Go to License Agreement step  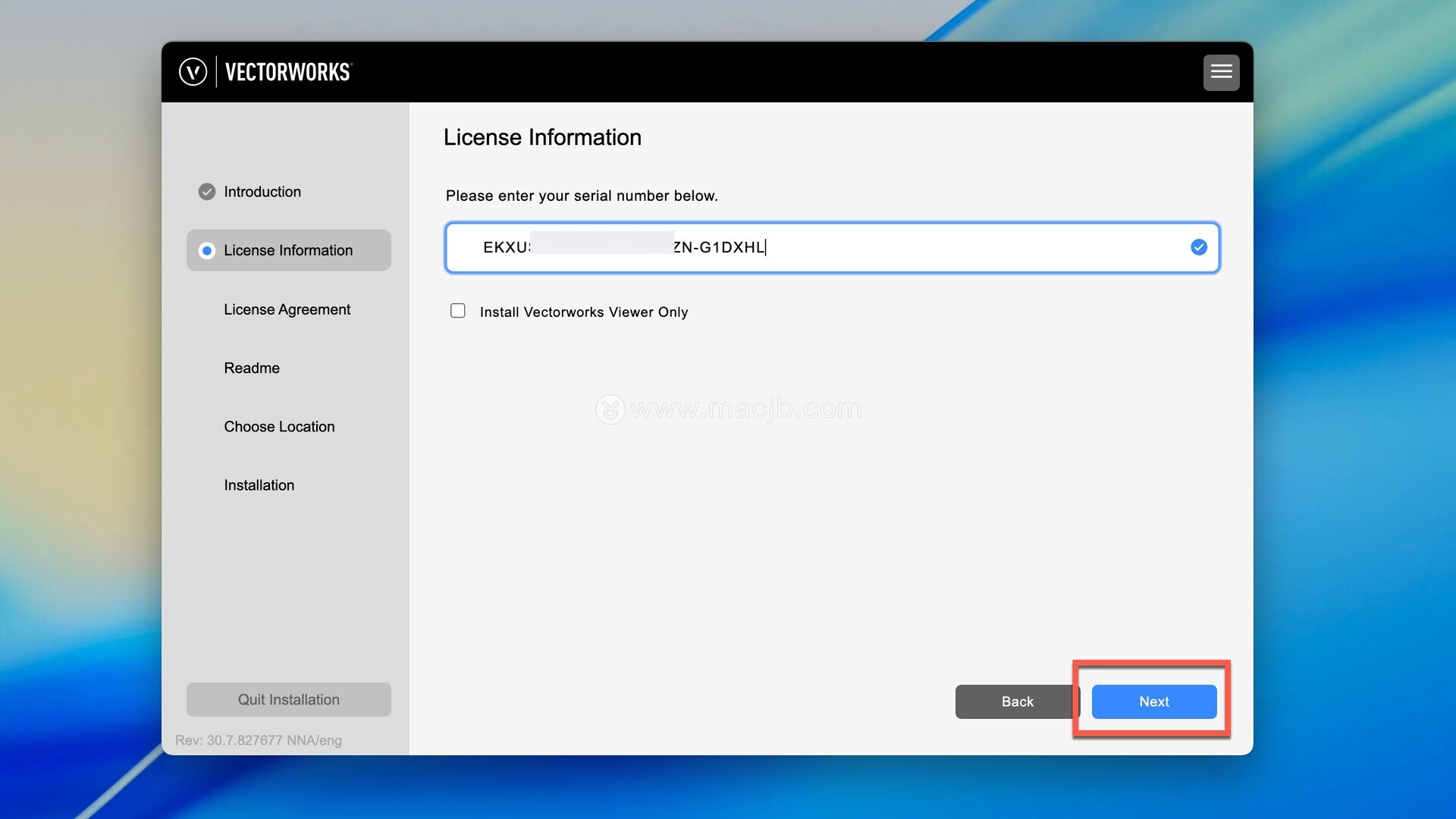287,309
